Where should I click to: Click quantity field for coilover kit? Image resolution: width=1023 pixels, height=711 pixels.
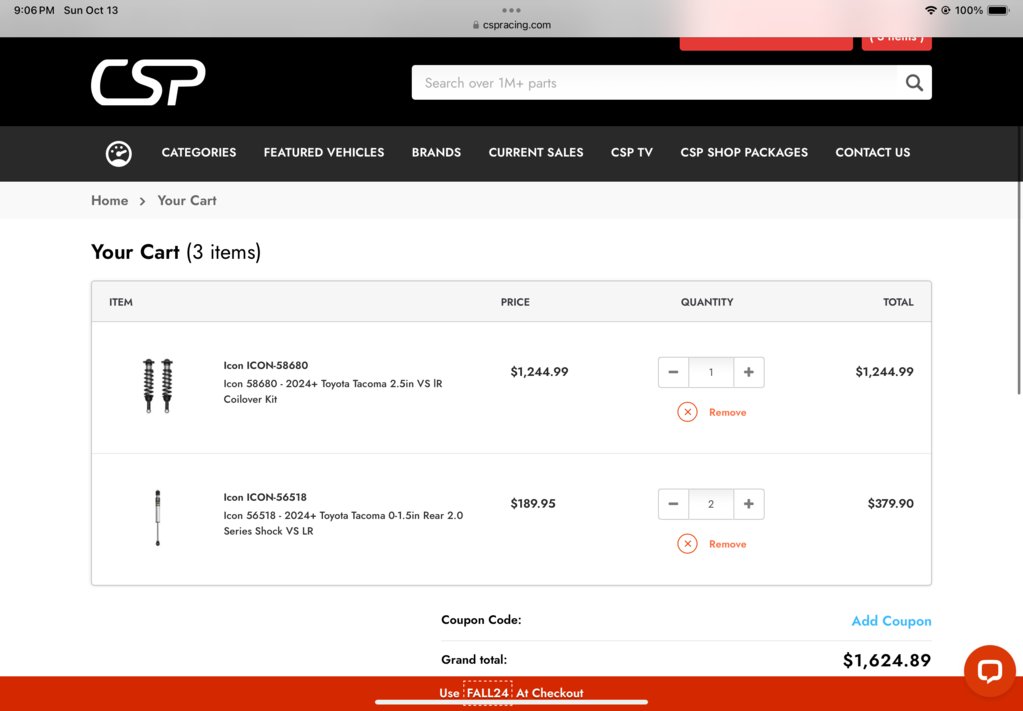(711, 372)
